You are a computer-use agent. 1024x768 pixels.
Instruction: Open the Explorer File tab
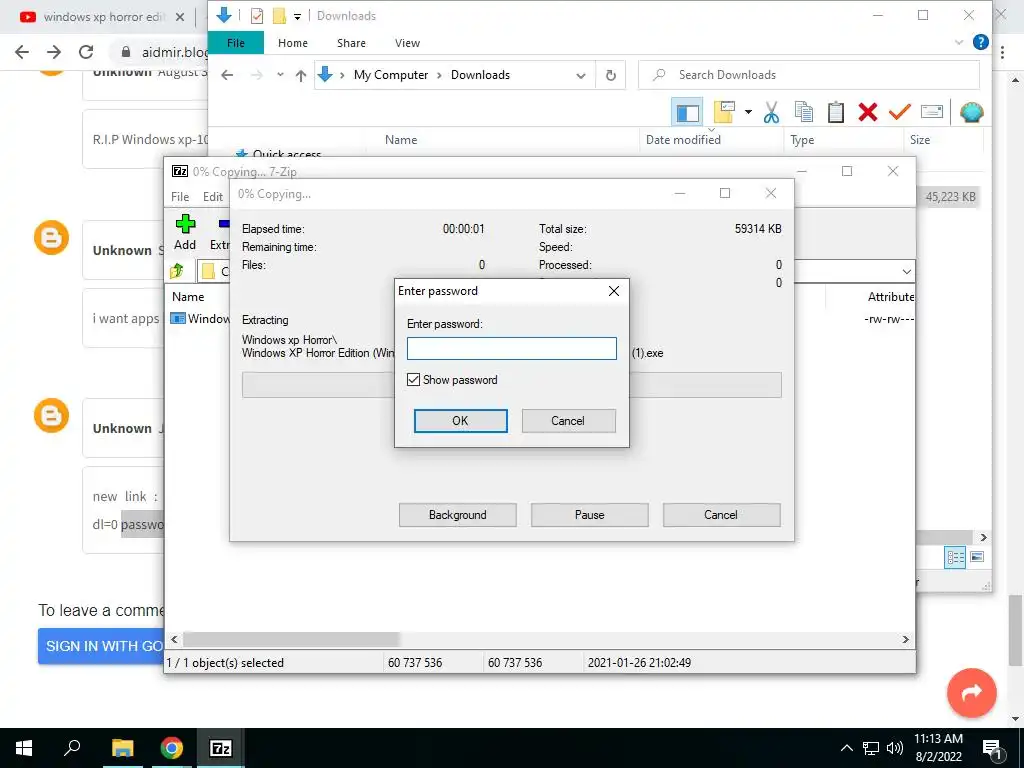pyautogui.click(x=236, y=43)
